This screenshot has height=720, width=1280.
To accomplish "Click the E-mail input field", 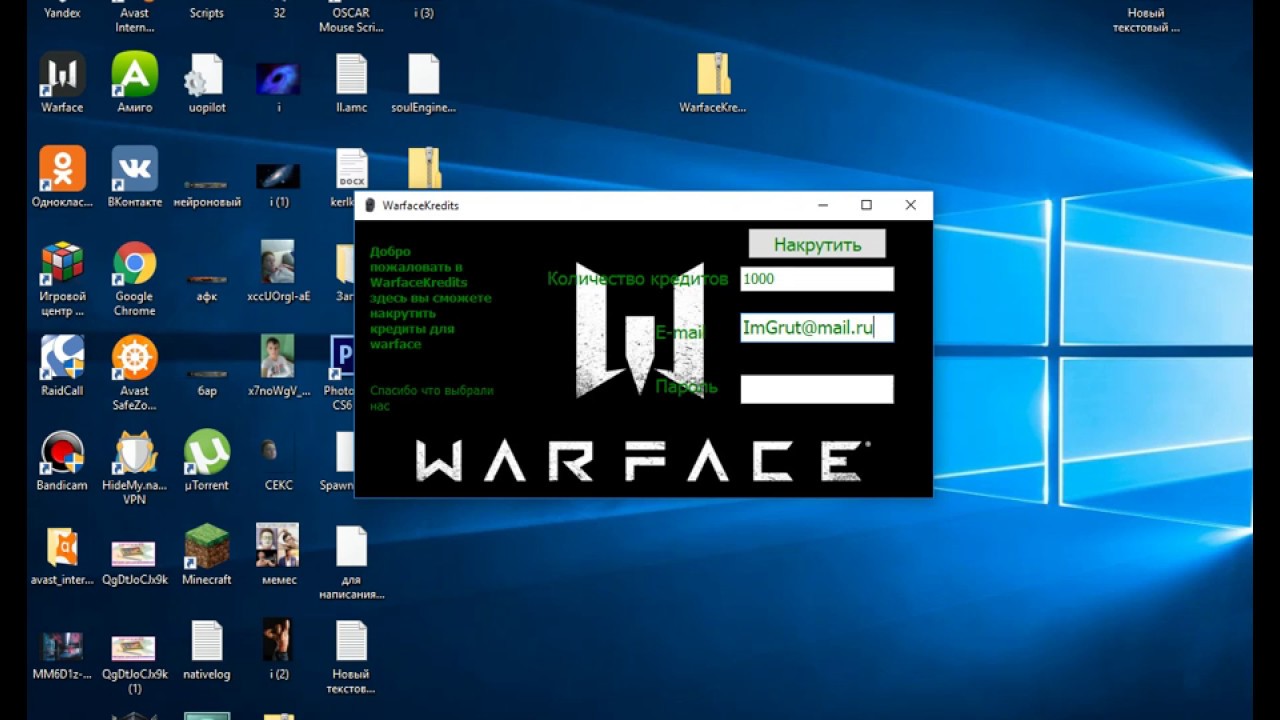I will tap(817, 328).
